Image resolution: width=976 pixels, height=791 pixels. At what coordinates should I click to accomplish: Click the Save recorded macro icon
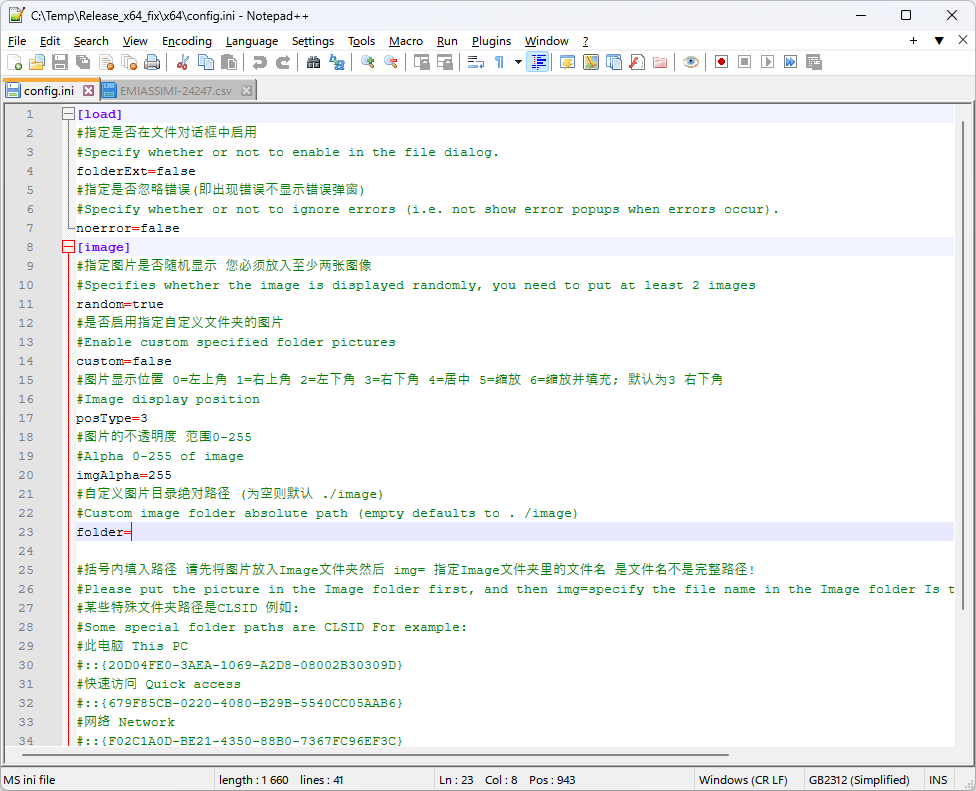point(814,62)
